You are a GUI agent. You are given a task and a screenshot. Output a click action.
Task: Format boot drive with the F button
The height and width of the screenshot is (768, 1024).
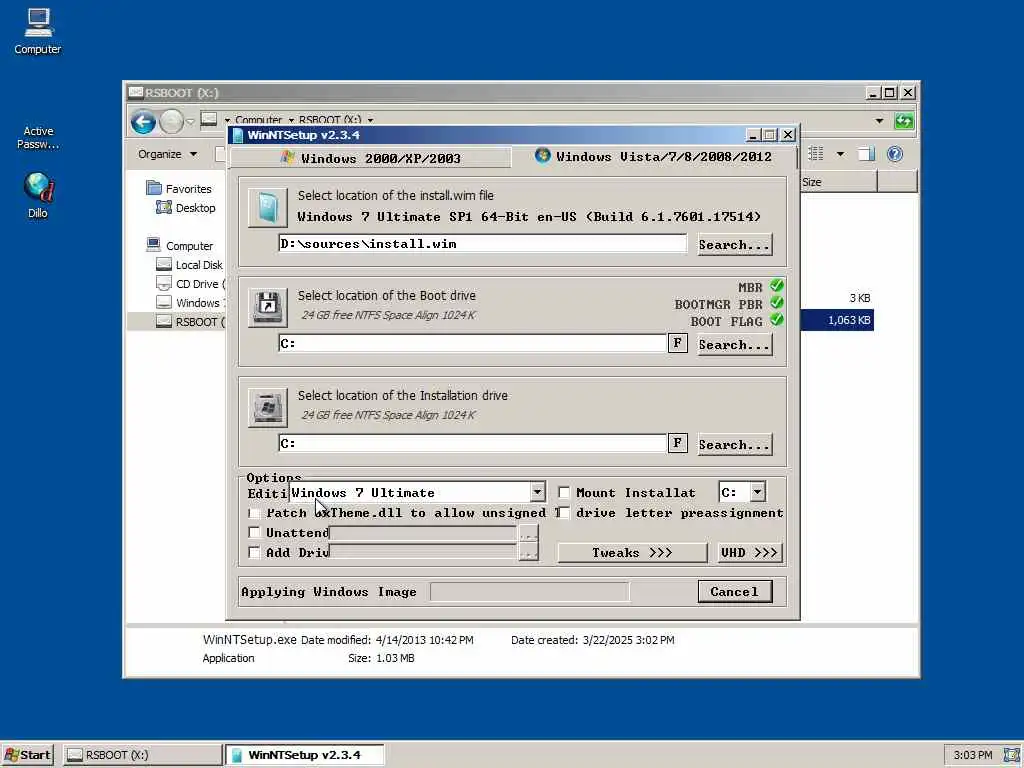(x=677, y=344)
